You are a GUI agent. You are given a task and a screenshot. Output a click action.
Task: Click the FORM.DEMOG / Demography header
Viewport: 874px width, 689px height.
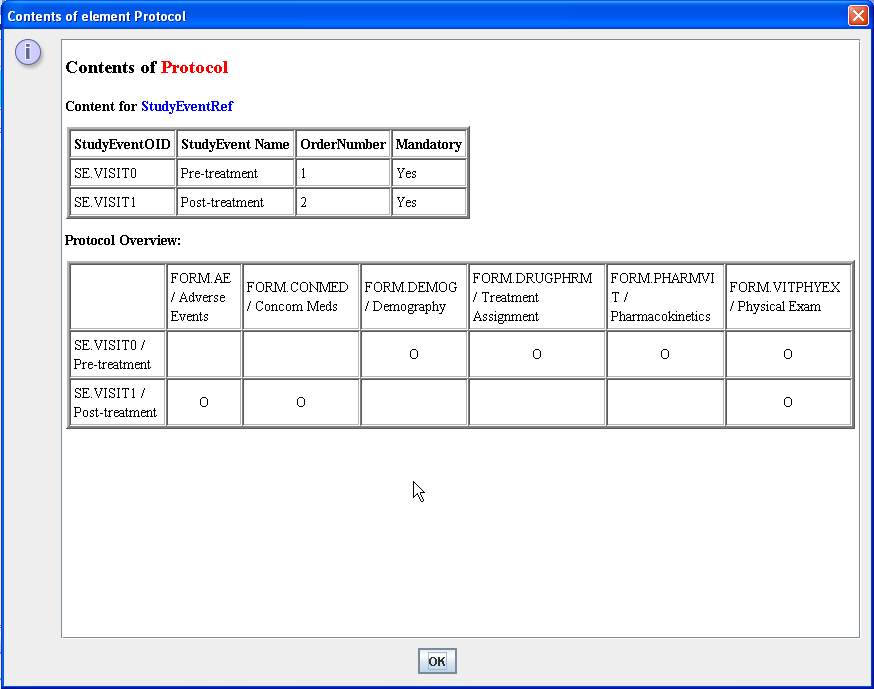[413, 297]
